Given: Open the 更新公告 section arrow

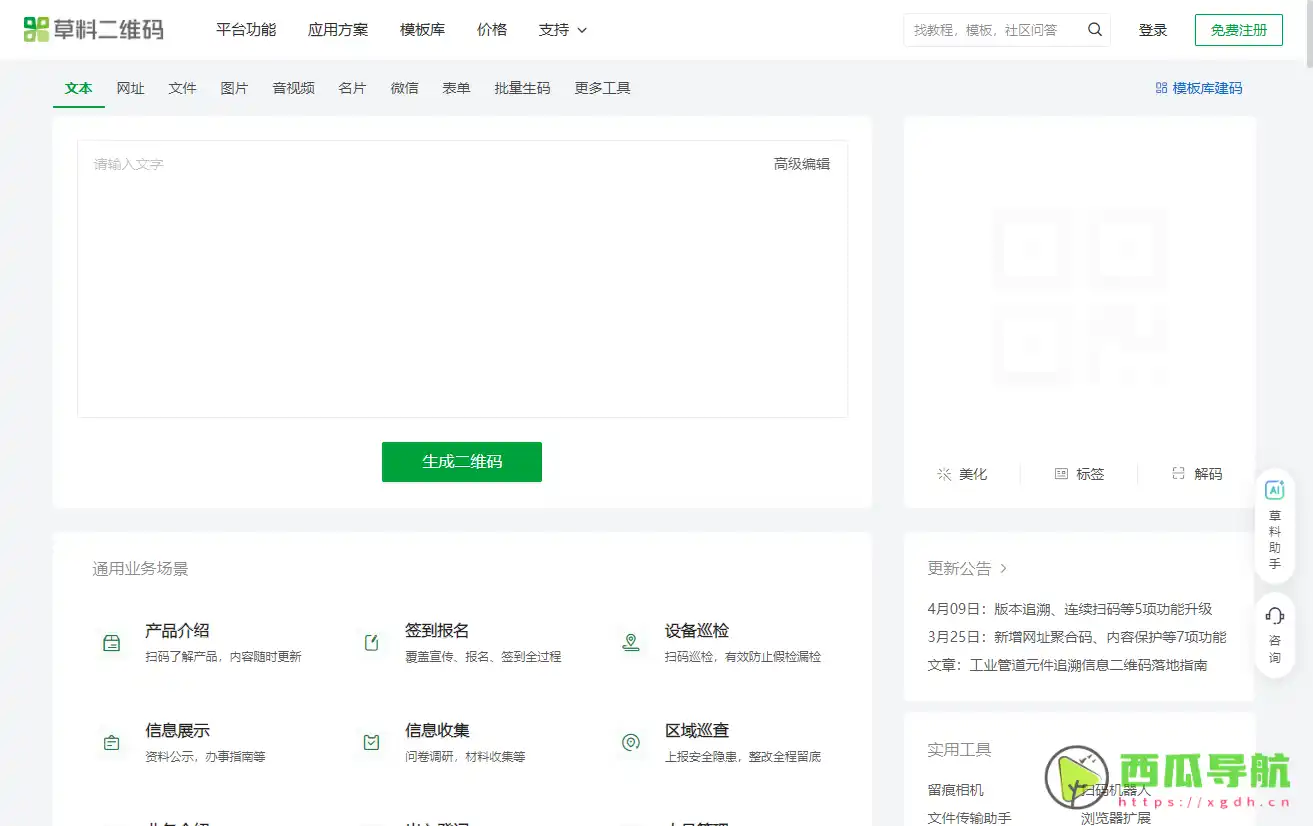Looking at the screenshot, I should point(1004,568).
